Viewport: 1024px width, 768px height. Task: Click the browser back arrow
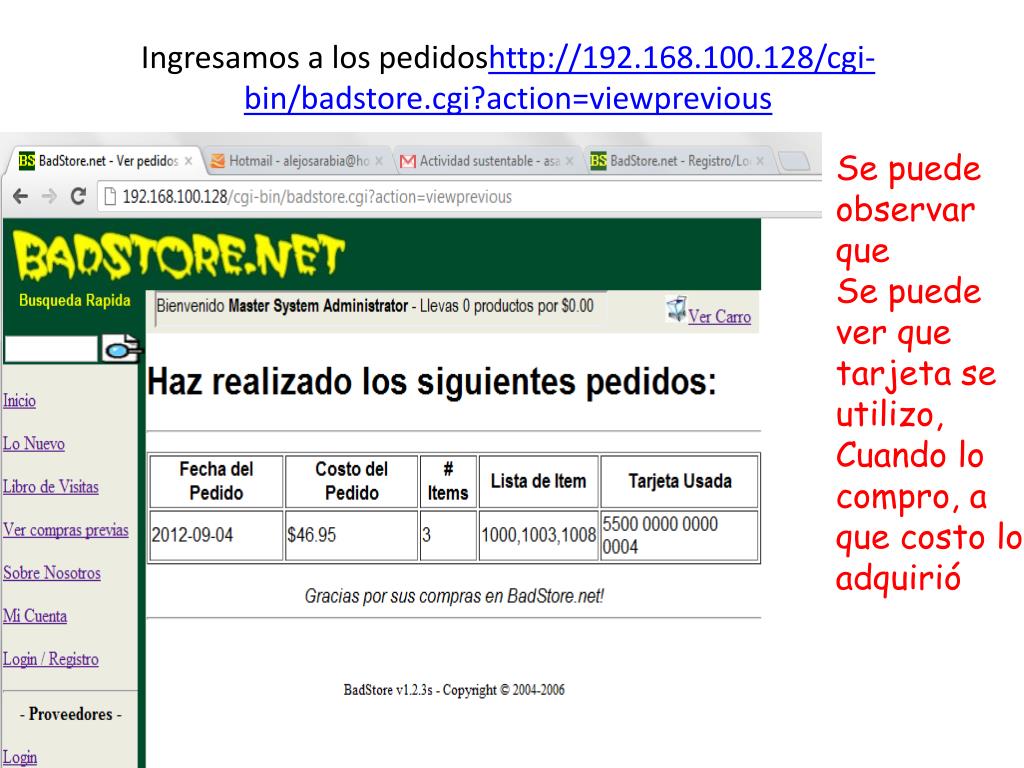pos(21,197)
